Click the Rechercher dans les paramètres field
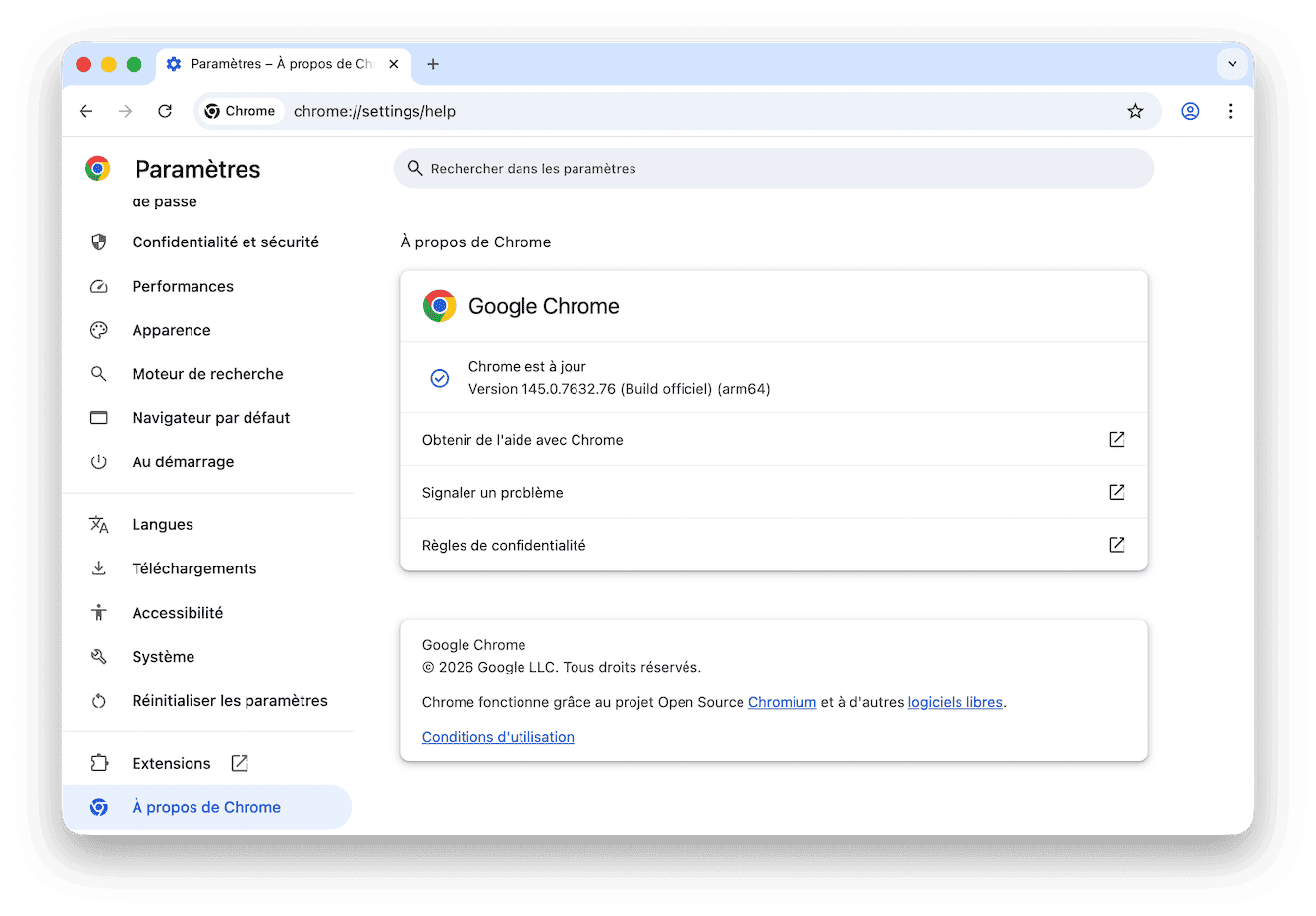Image resolution: width=1316 pixels, height=916 pixels. (x=774, y=168)
